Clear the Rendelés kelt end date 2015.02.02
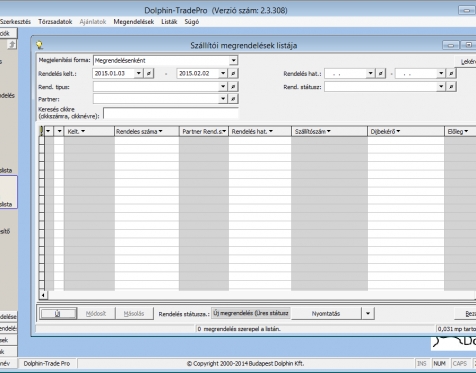The width and height of the screenshot is (476, 373). pos(233,73)
